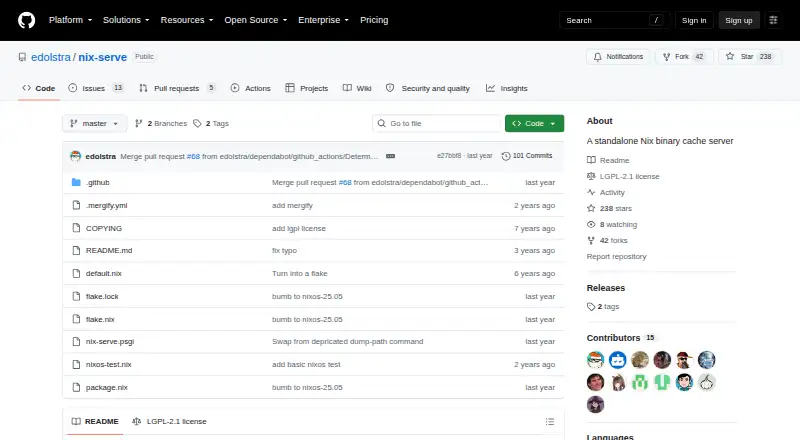Open the e27bbf8 commit hash
The height and width of the screenshot is (440, 800).
tap(449, 156)
